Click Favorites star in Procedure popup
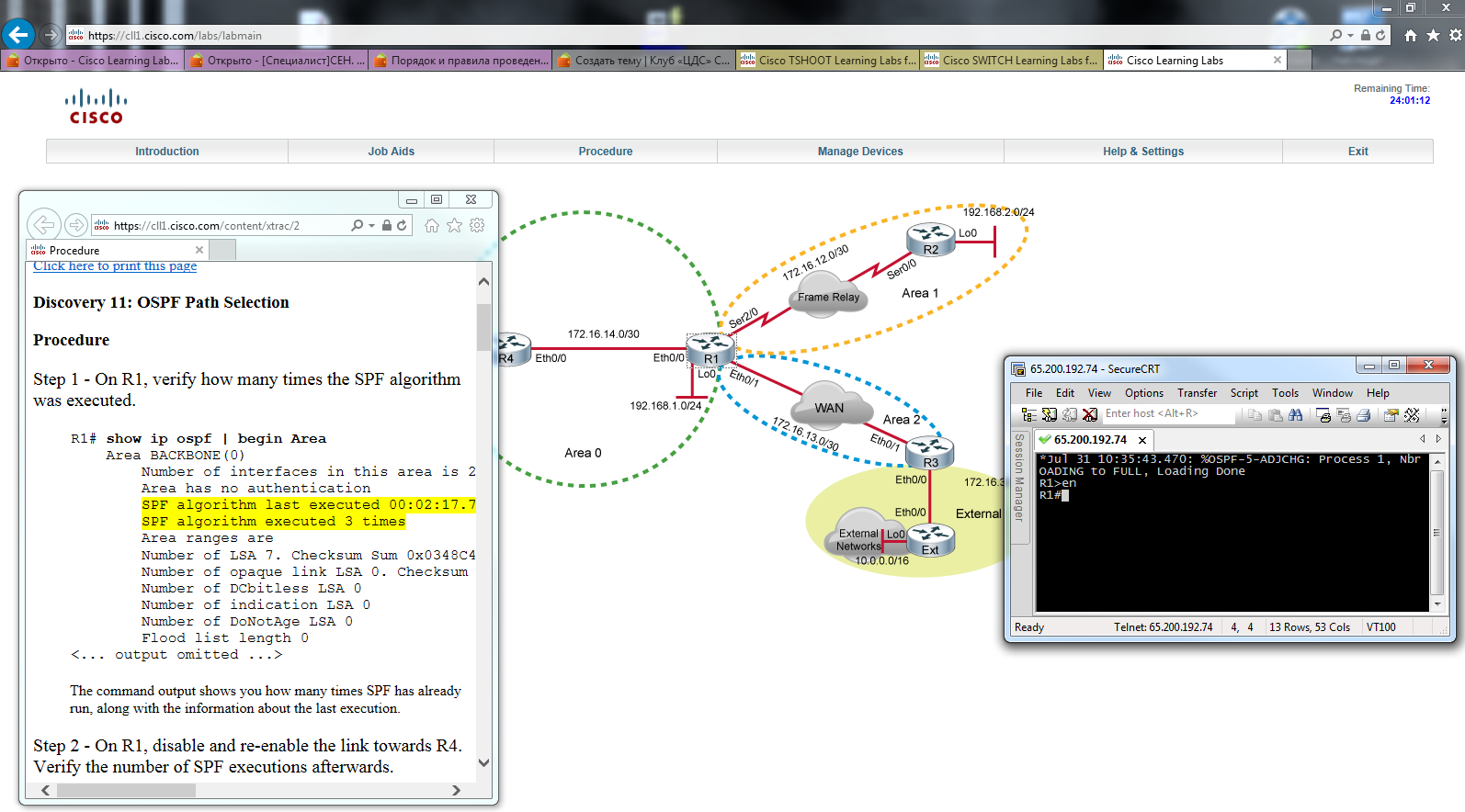 click(x=454, y=225)
